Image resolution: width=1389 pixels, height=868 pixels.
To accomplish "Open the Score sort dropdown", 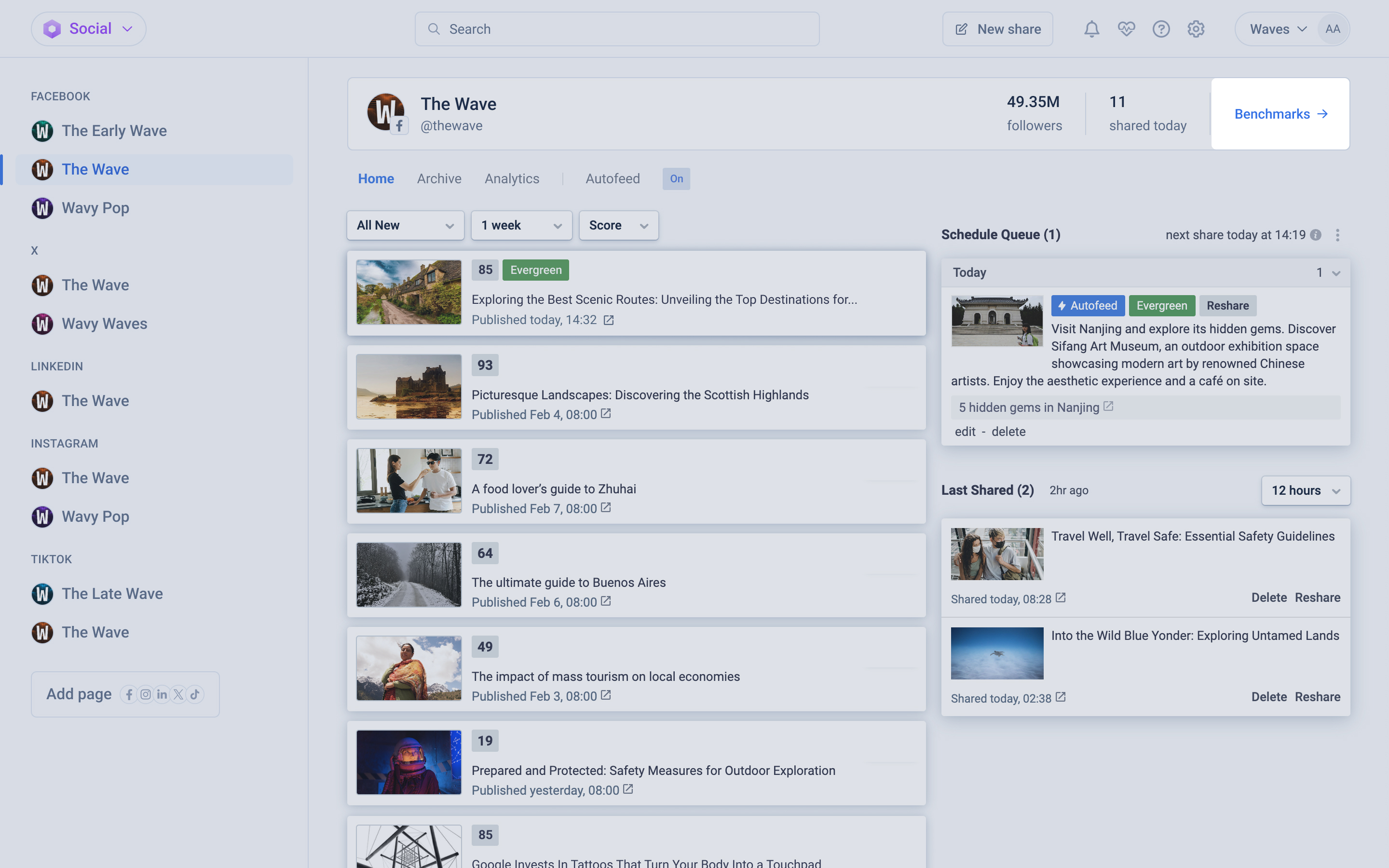I will [618, 226].
